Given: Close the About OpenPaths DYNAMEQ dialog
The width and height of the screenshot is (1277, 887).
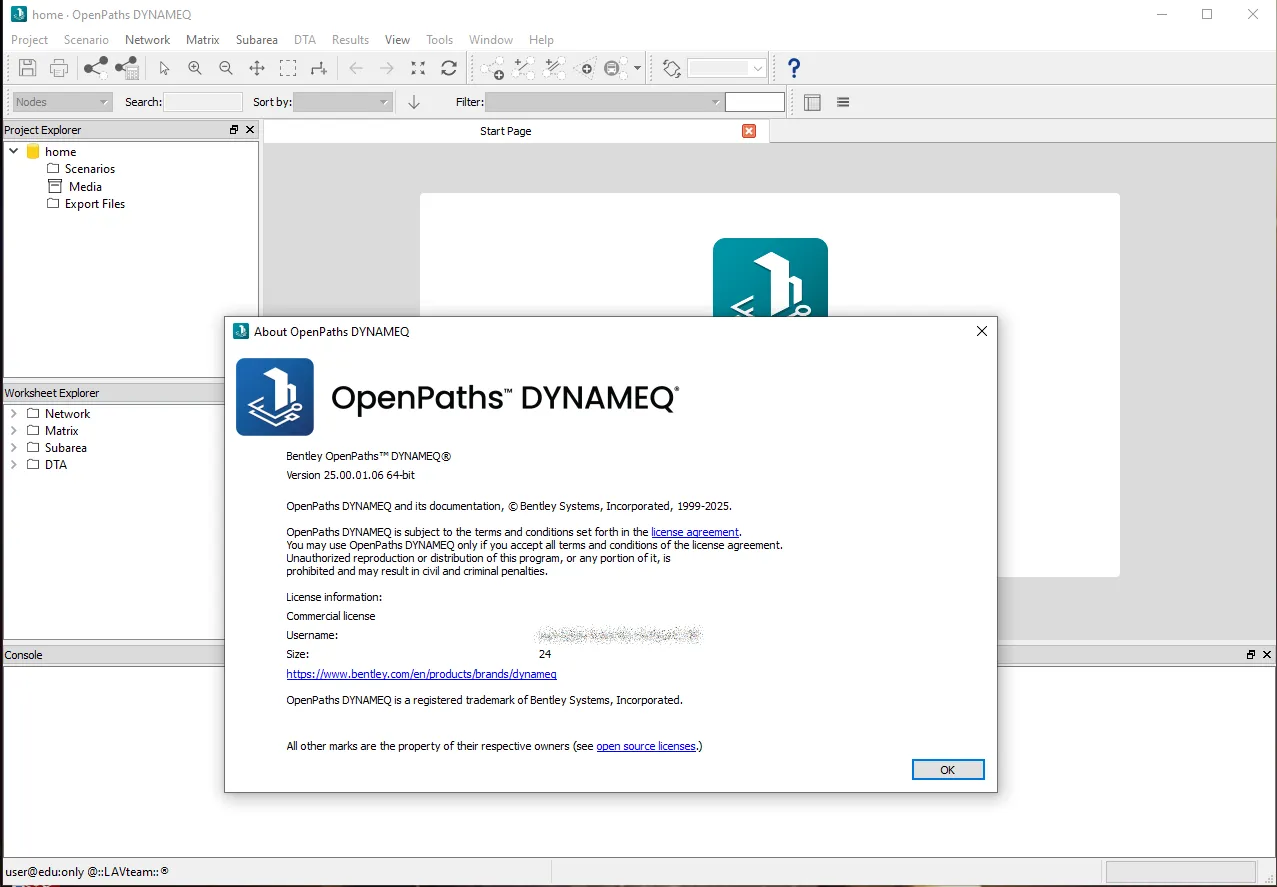Looking at the screenshot, I should click(x=981, y=331).
